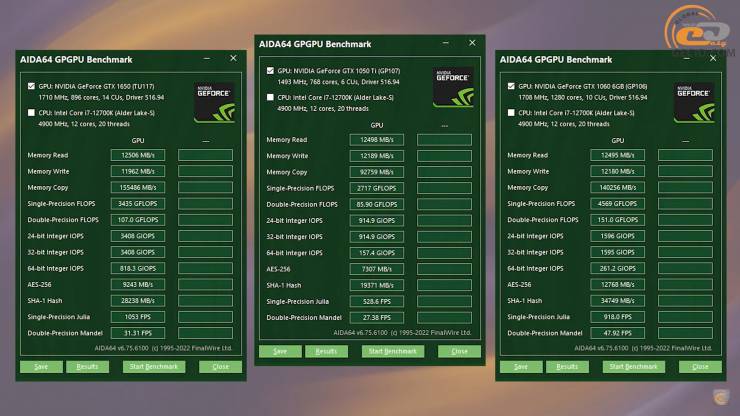Image resolution: width=740 pixels, height=416 pixels.
Task: Start Benchmark in GTX 1060 window
Action: click(633, 367)
